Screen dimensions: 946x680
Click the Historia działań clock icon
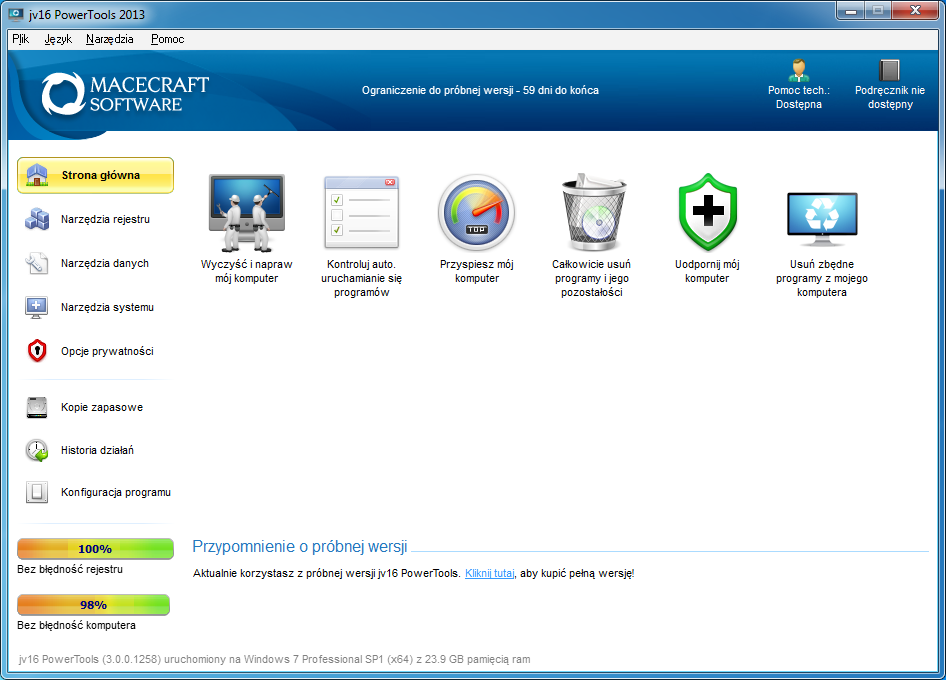tap(37, 450)
